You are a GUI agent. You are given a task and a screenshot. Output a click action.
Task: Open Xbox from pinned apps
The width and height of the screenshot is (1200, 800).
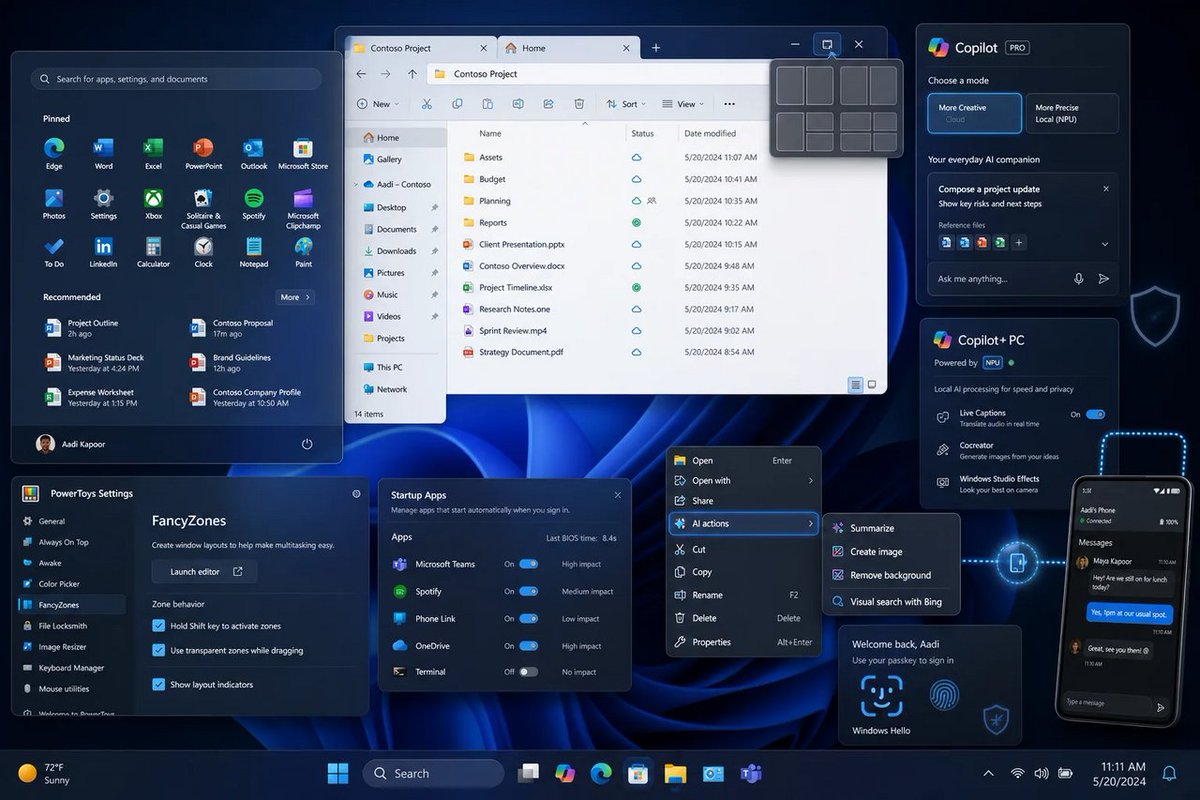153,203
